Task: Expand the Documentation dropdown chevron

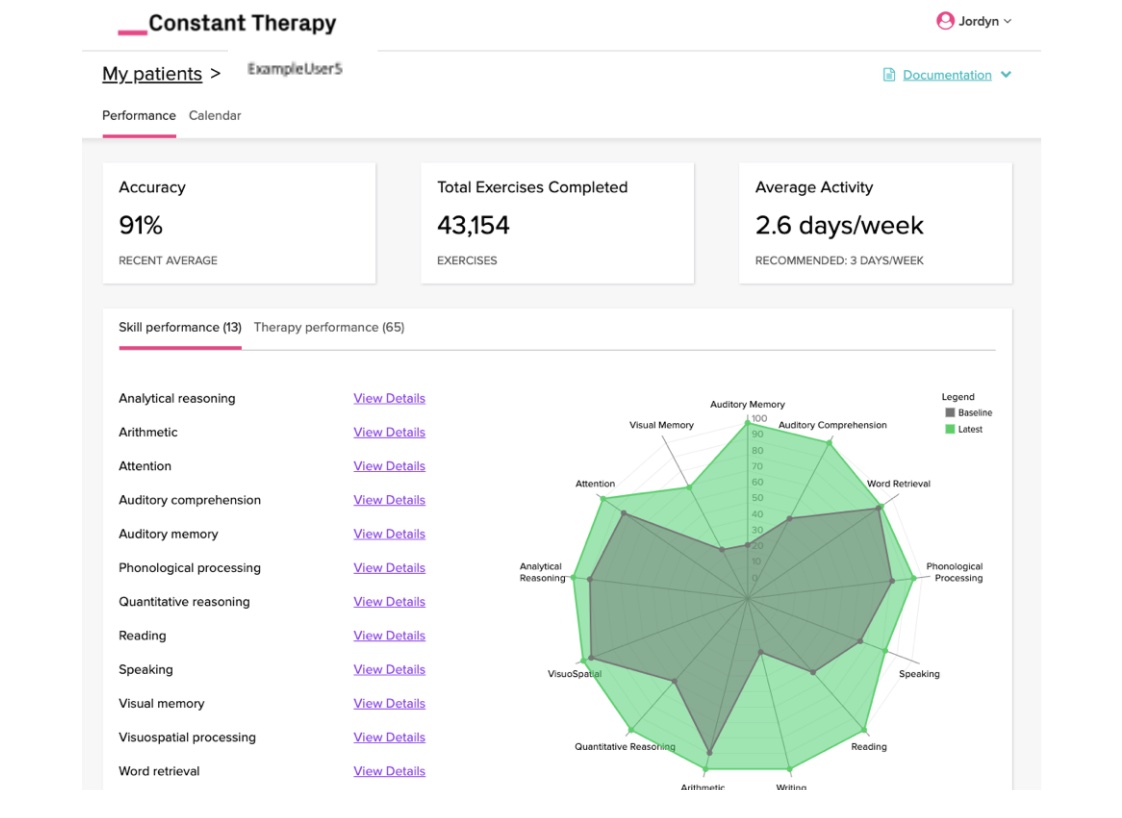Action: (1006, 74)
